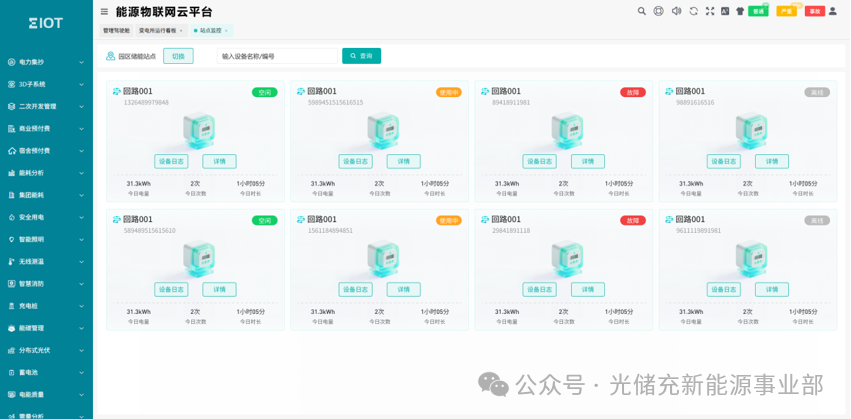The image size is (851, 419).
Task: Open the red 事故 alarm badge
Action: pos(815,11)
